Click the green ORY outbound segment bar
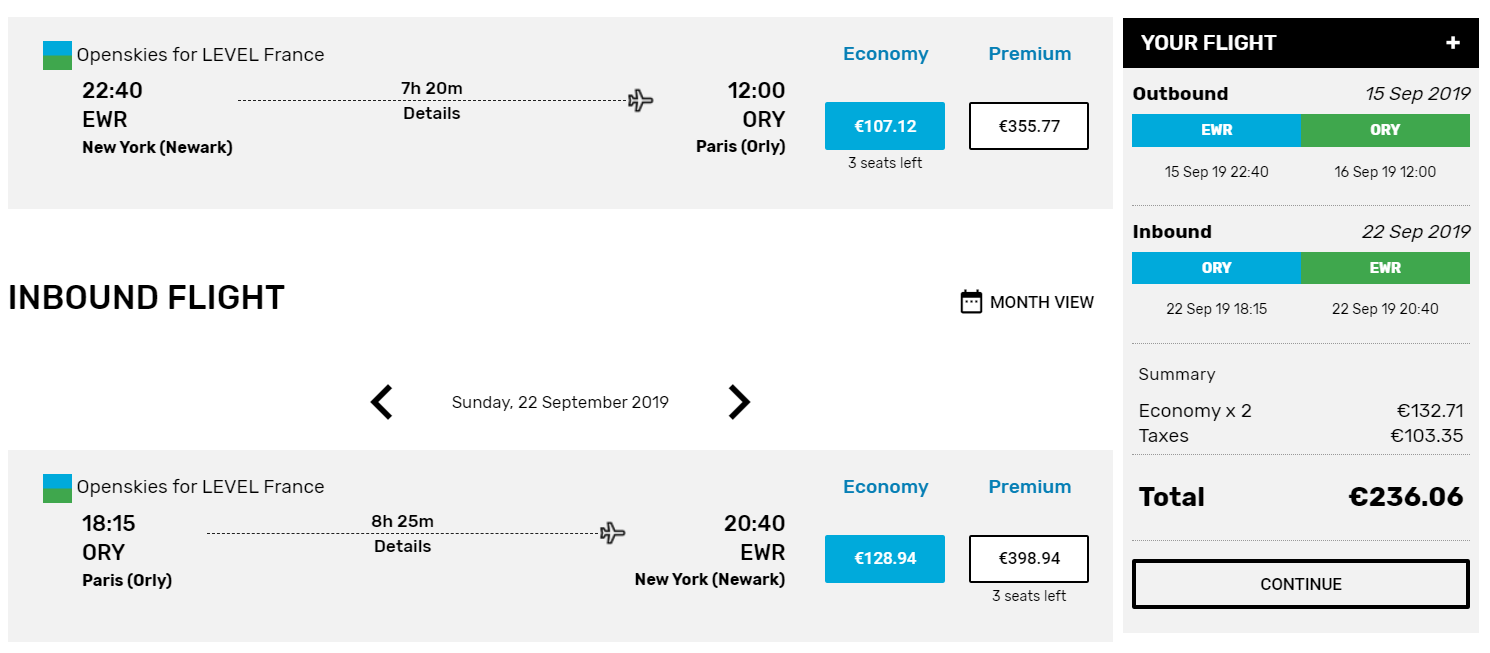 pos(1385,130)
